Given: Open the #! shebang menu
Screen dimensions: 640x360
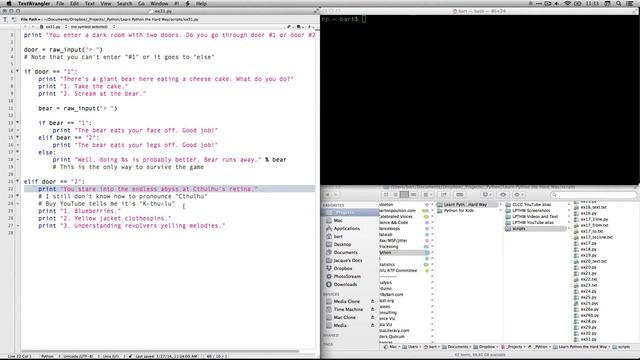Looking at the screenshot, I should (x=177, y=3).
